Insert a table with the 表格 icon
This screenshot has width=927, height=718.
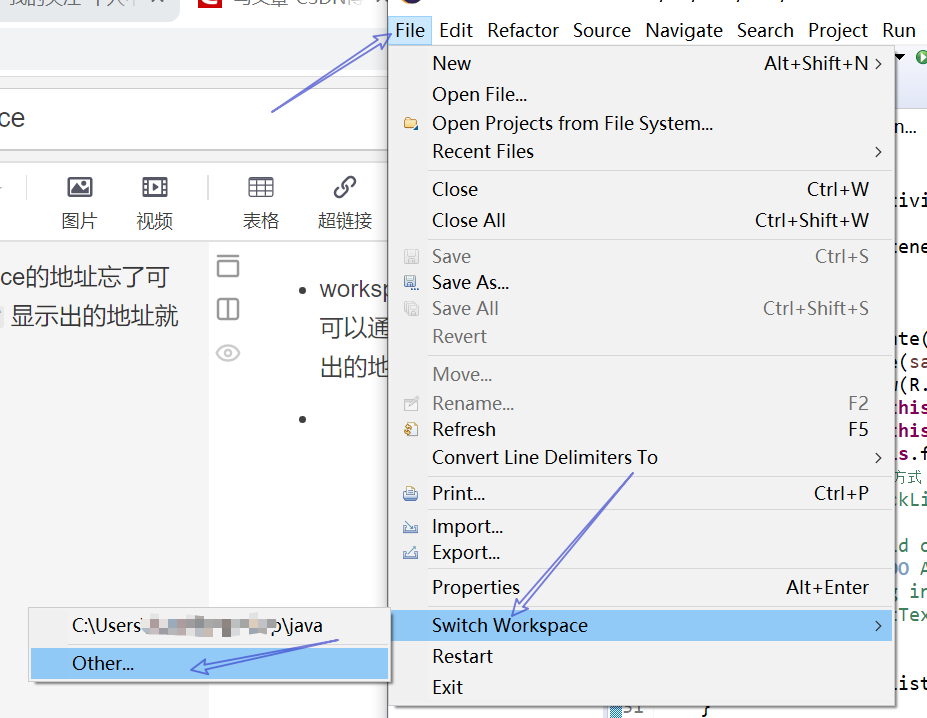[x=260, y=187]
